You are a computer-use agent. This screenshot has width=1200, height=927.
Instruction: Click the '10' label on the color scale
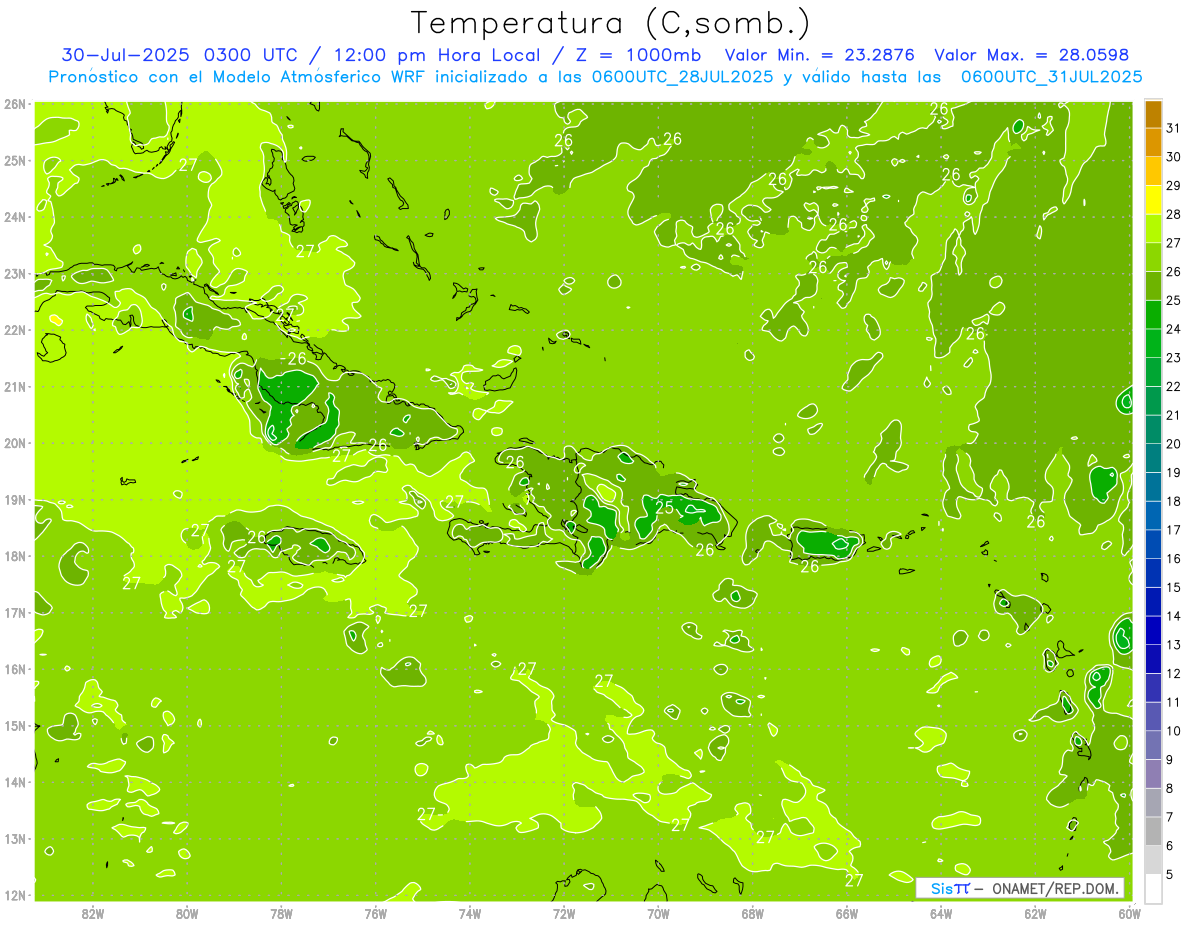point(1173,731)
